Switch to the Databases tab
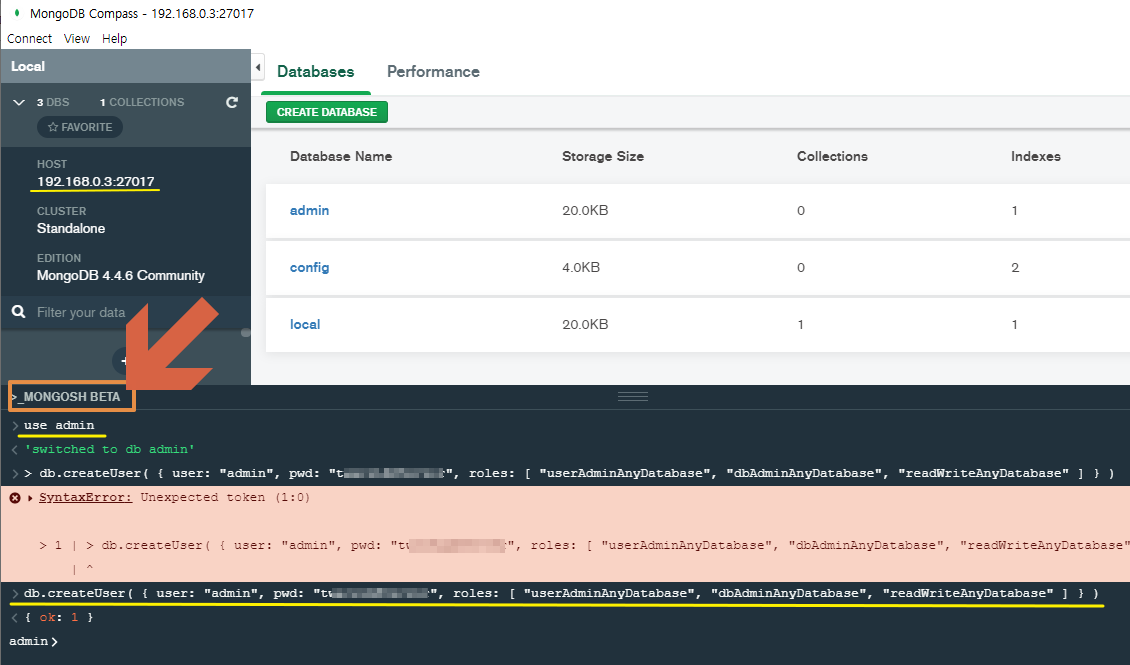Viewport: 1130px width, 665px height. (x=316, y=71)
